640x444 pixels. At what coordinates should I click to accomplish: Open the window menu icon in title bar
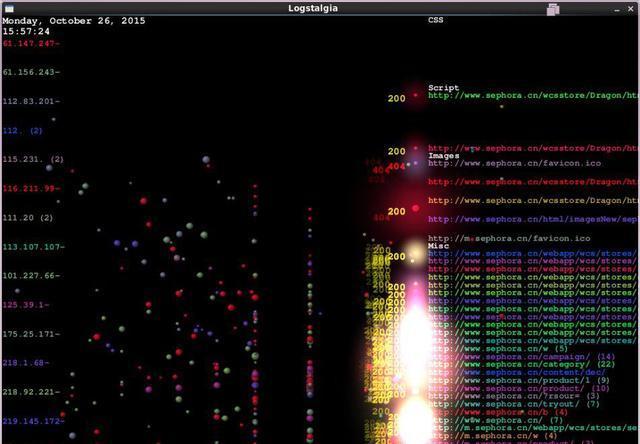pos(9,8)
